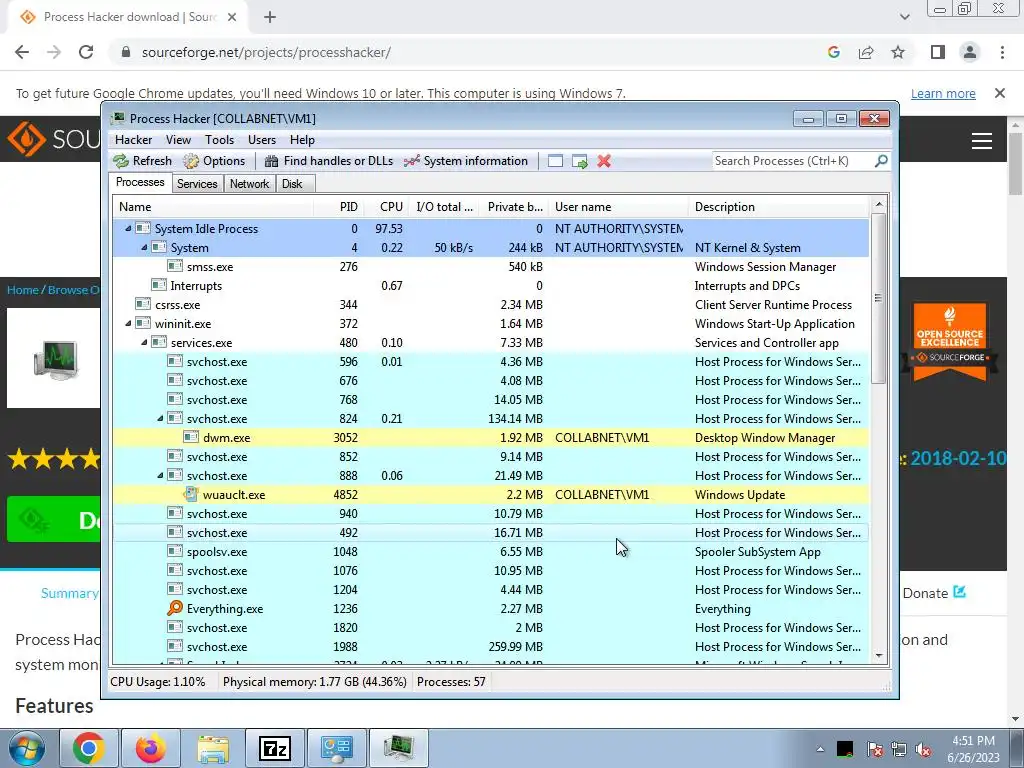Click wuauclt.exe Windows Update process icon
Viewport: 1024px width, 768px height.
tap(191, 494)
